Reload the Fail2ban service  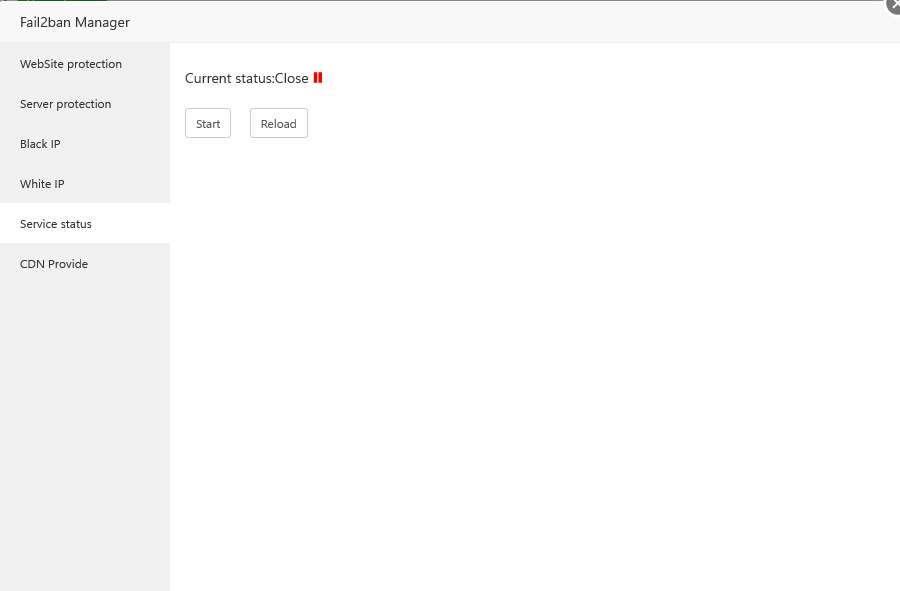pos(278,123)
